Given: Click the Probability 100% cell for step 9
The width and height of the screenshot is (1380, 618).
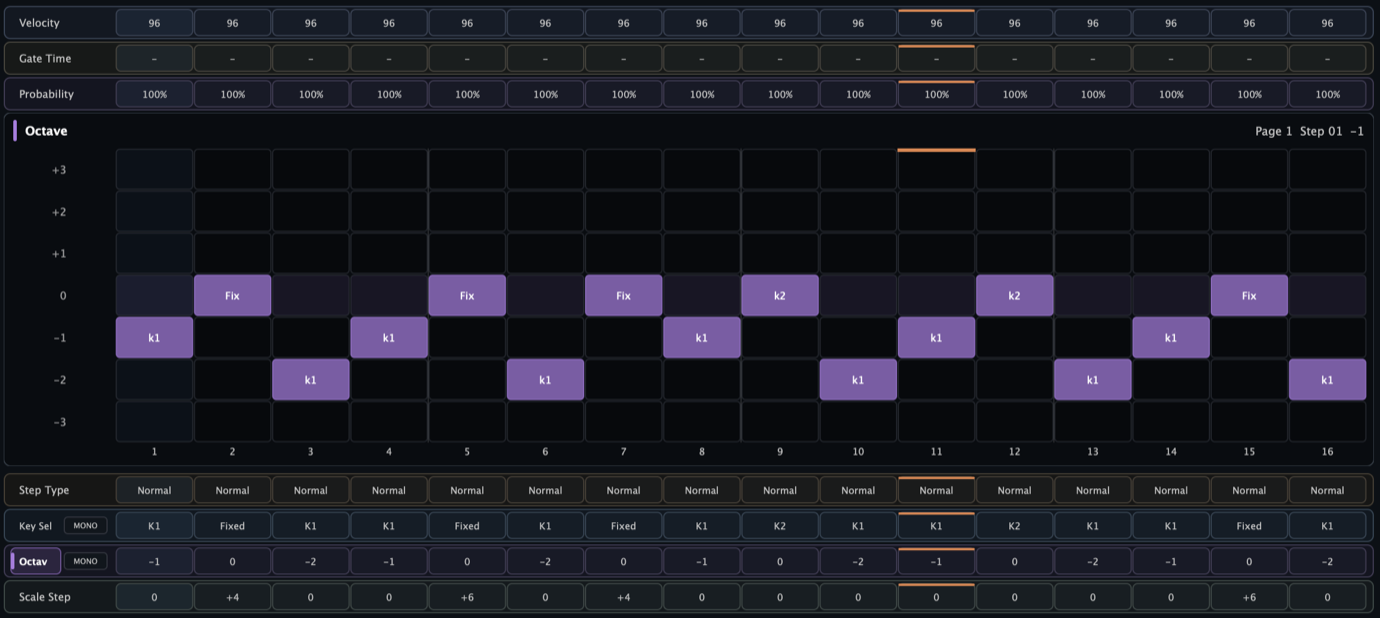Looking at the screenshot, I should [780, 94].
